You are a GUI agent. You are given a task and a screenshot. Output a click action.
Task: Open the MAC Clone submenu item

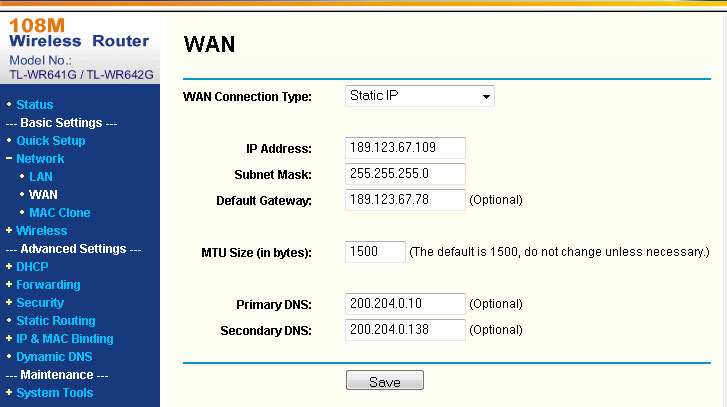(x=60, y=213)
